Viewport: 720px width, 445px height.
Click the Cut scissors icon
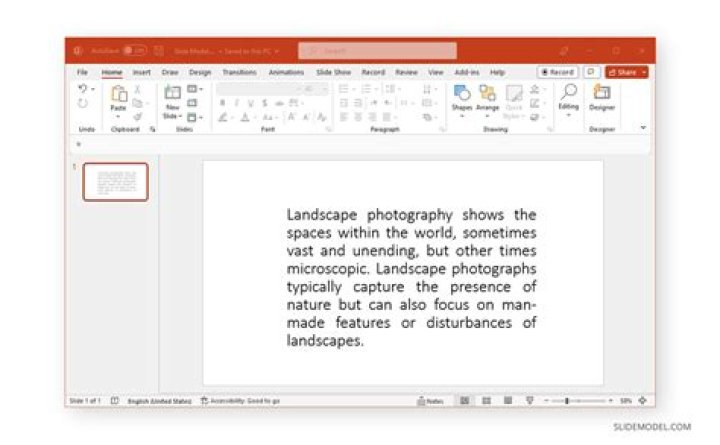(137, 89)
